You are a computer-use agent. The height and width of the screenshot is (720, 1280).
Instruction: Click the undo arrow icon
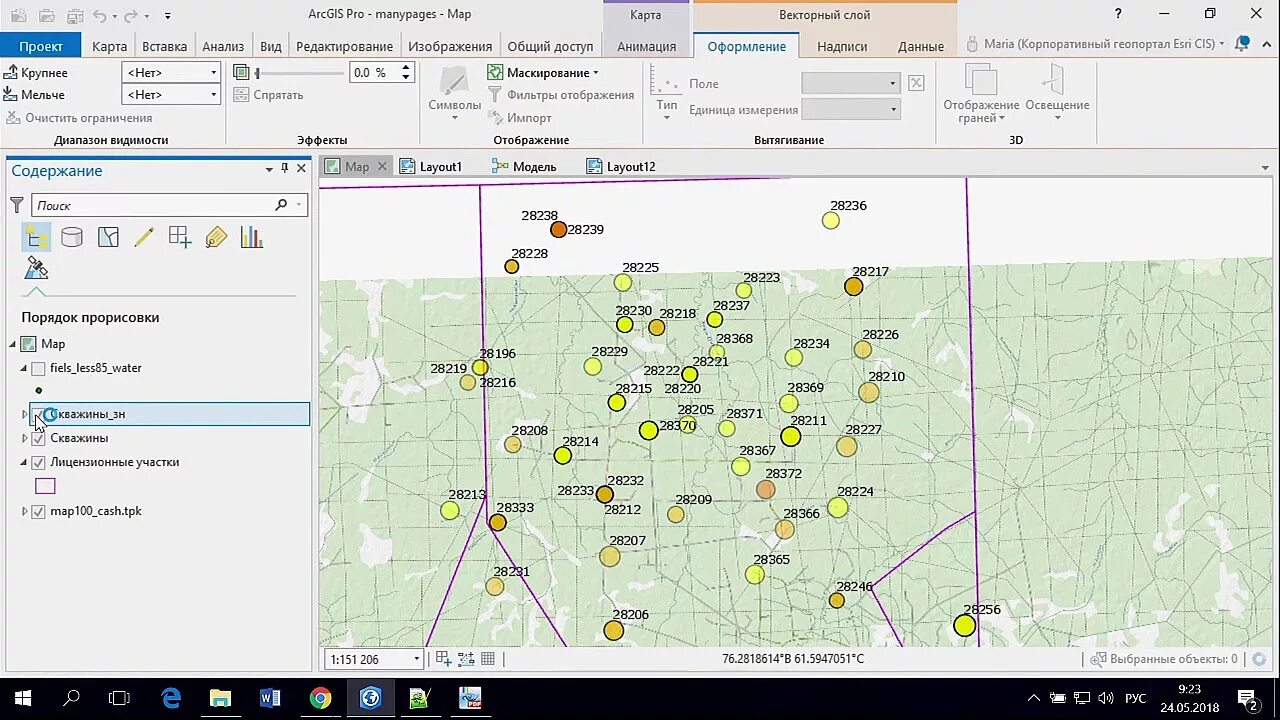pos(99,15)
